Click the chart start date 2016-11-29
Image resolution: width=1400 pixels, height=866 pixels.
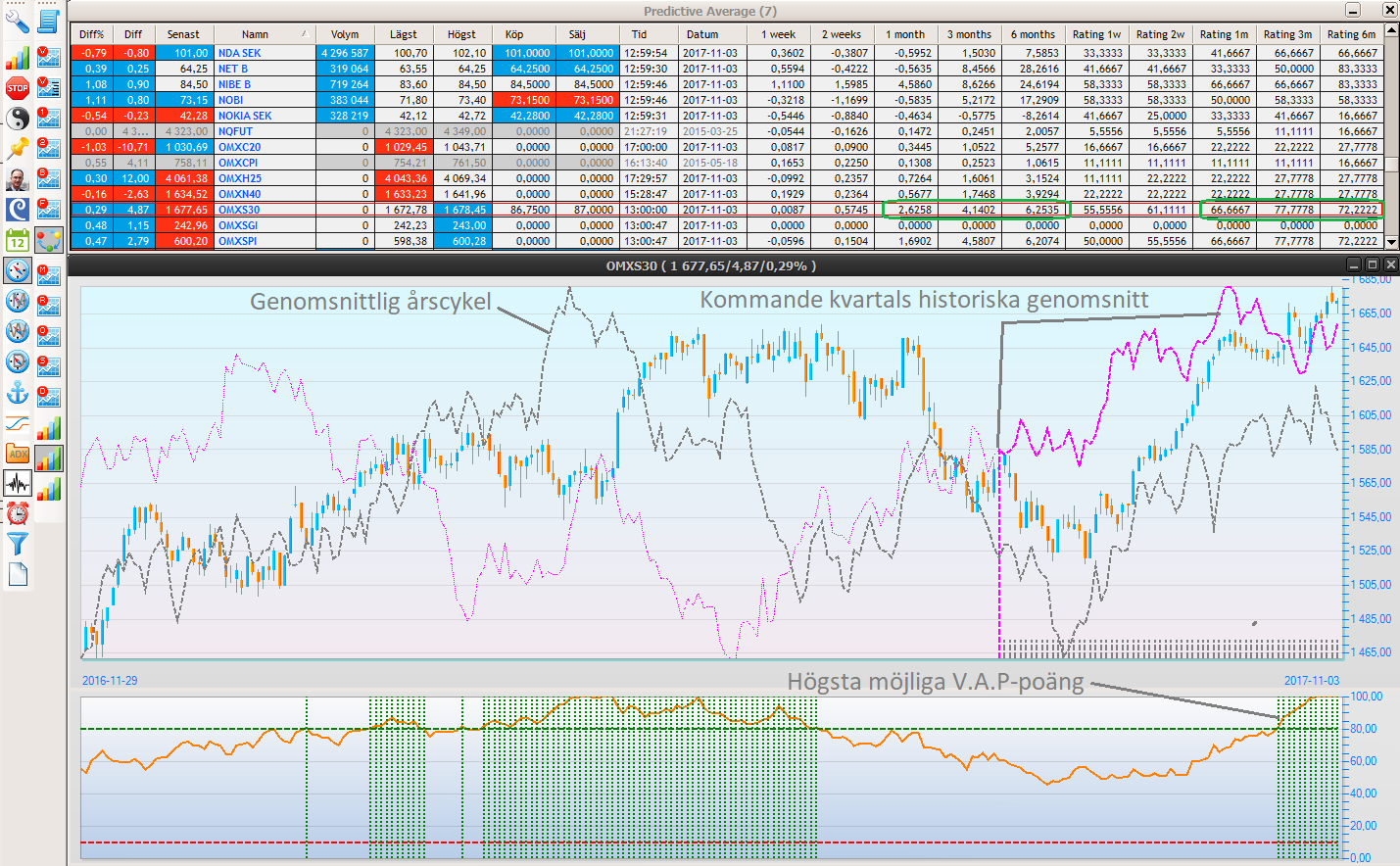110,681
